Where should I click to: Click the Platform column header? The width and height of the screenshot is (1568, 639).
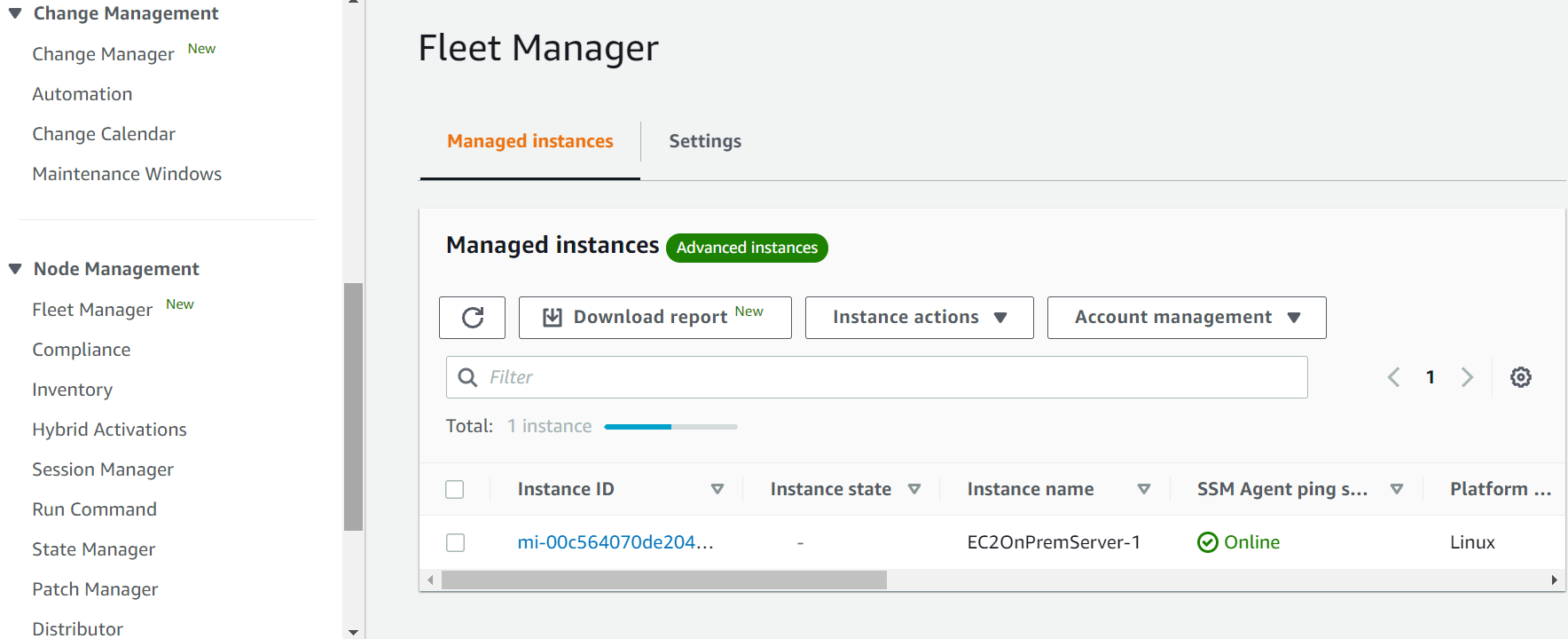point(1500,489)
